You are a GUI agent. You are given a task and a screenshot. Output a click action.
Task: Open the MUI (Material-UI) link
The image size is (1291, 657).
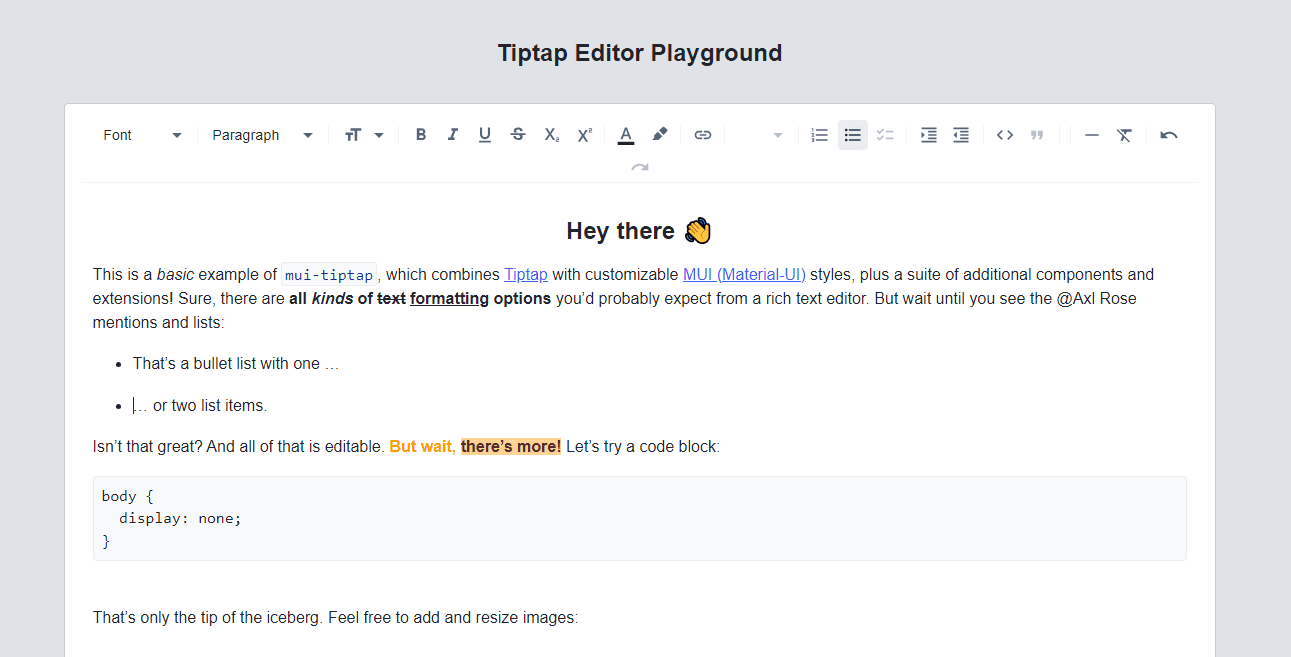744,274
